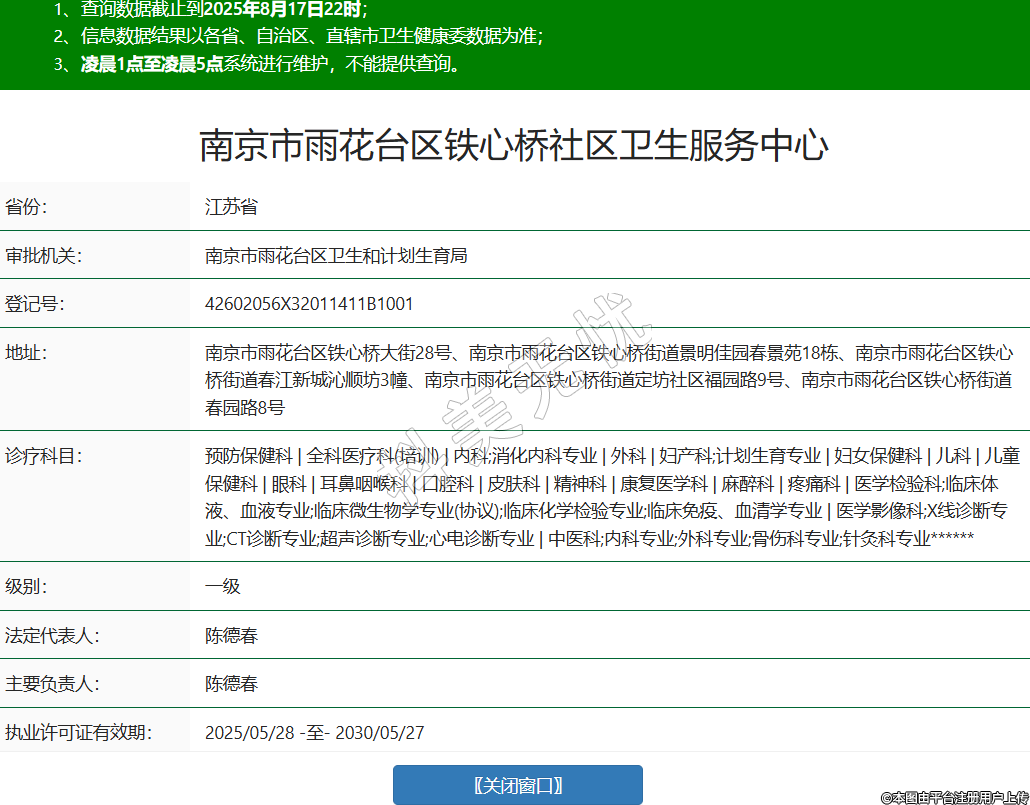Click the license validity dates 2025/05/28 to 2030/05/27
This screenshot has width=1030, height=805.
tap(314, 733)
